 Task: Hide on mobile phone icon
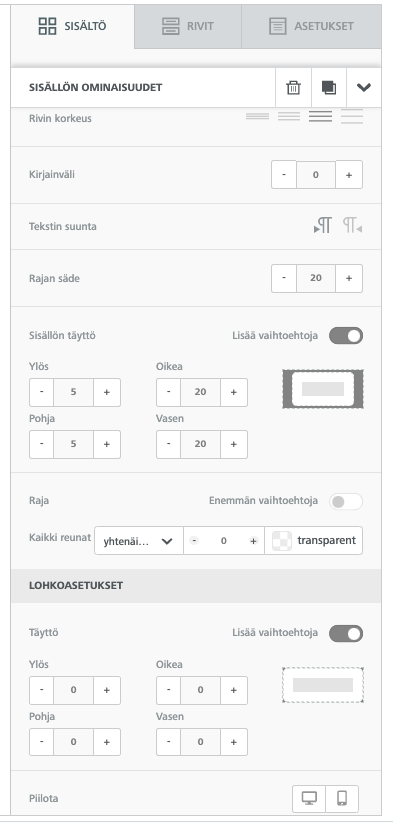pyautogui.click(x=342, y=798)
